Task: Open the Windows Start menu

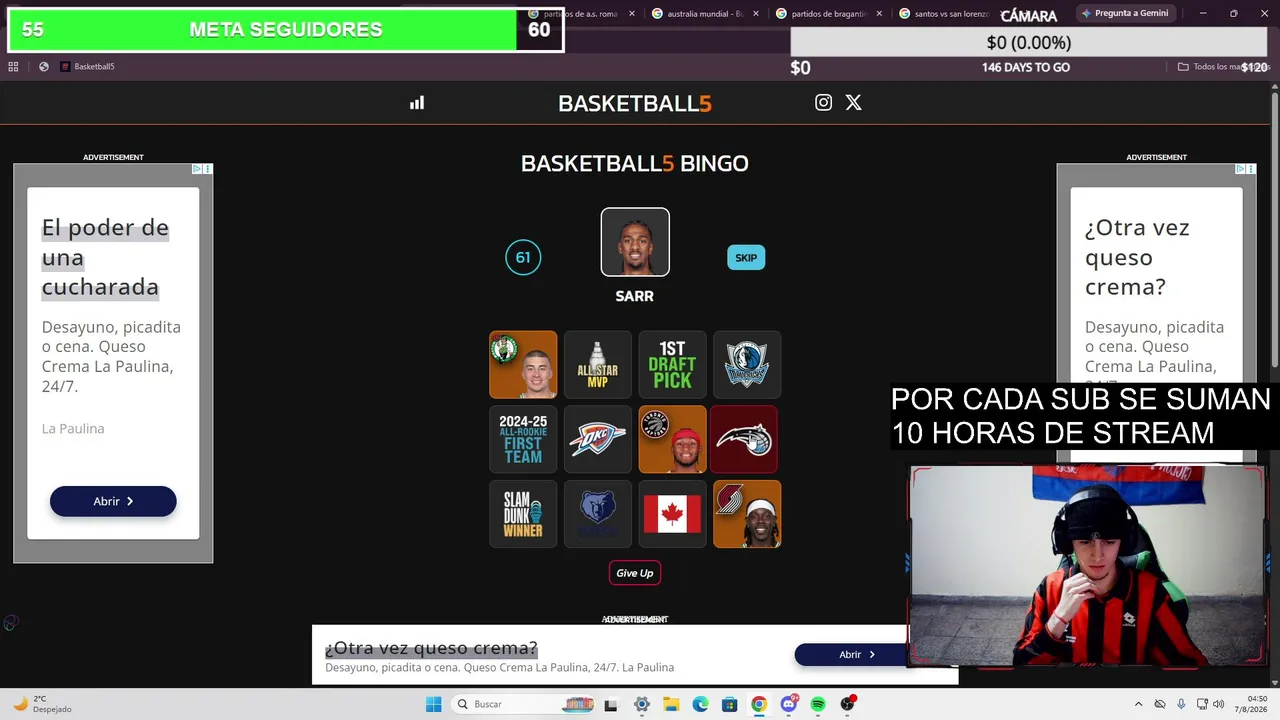Action: coord(433,704)
